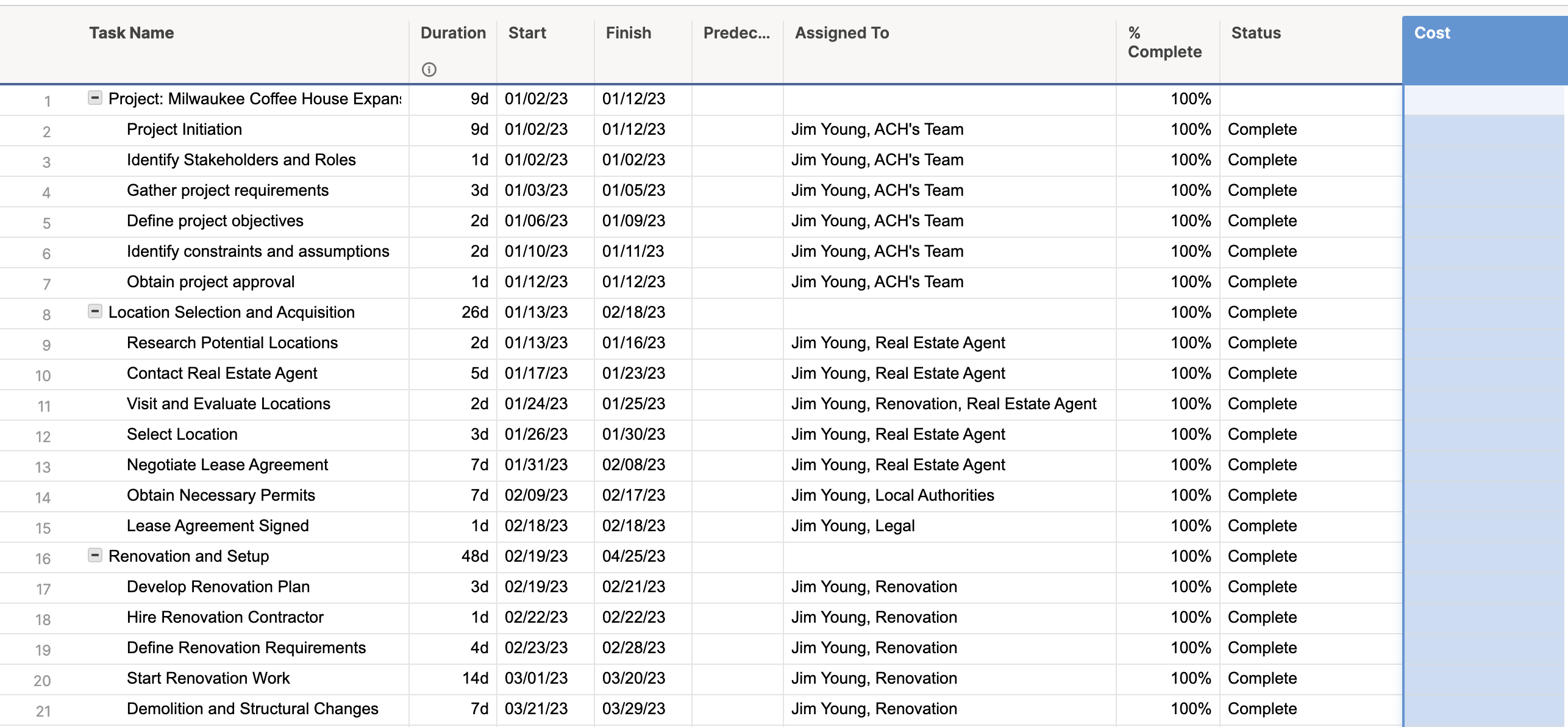Select the Status column header
The height and width of the screenshot is (727, 1568).
point(1255,33)
